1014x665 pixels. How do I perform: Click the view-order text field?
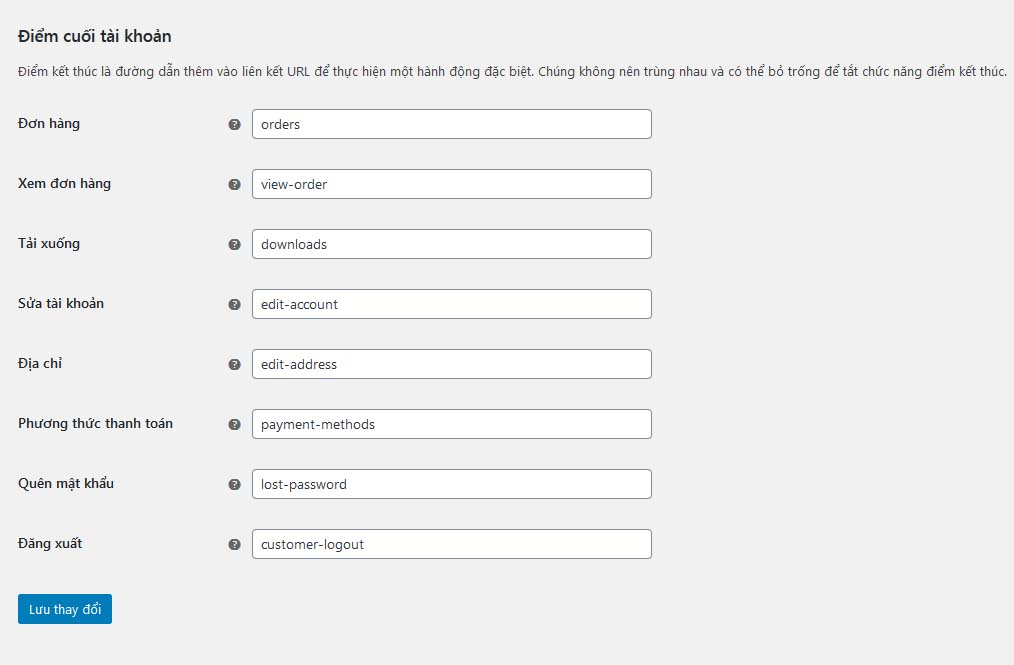point(451,184)
